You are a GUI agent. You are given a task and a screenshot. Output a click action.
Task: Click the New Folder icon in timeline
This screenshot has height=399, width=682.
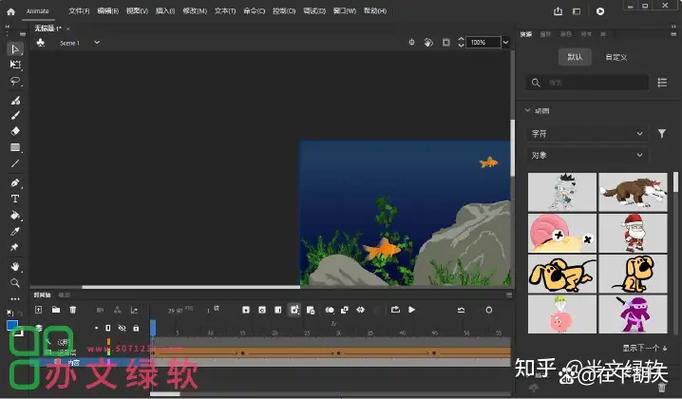(x=56, y=310)
